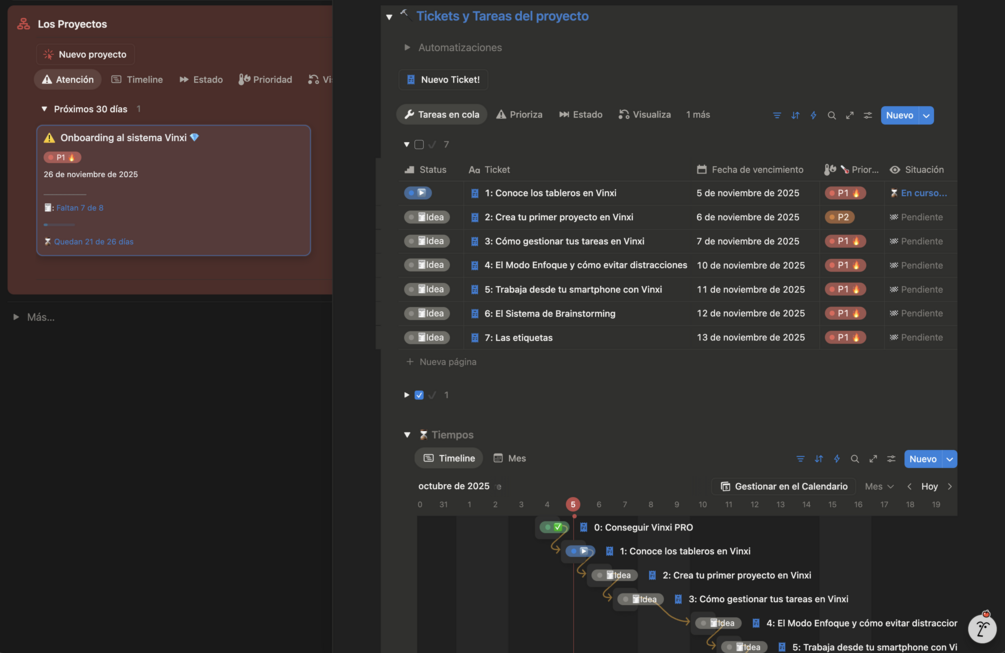Screen dimensions: 1005x653
Task: Switch to the Timeline tab in Los Proyectos
Action: pos(137,79)
